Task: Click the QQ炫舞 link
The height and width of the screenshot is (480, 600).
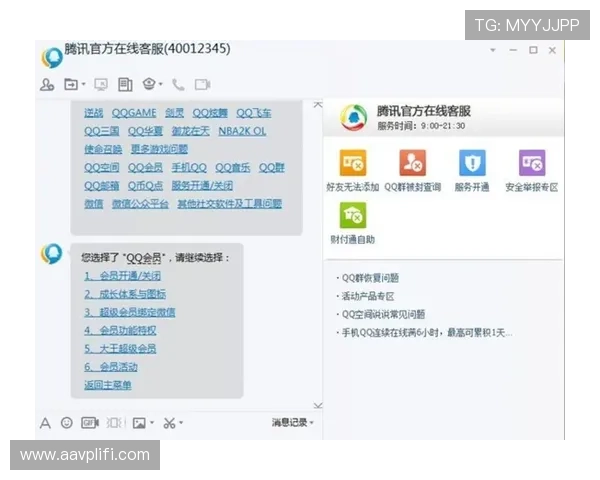Action: coord(210,113)
